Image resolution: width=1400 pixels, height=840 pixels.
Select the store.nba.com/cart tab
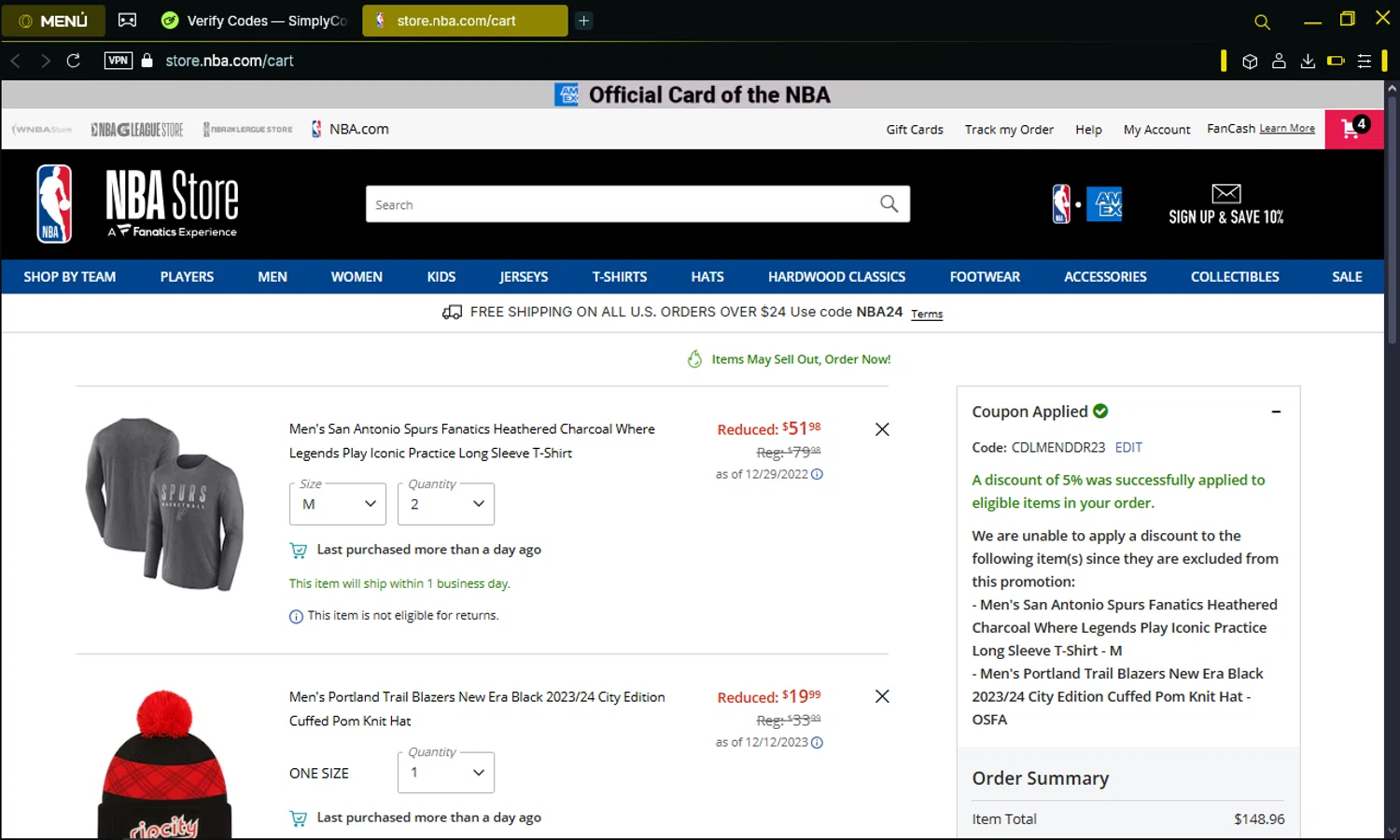click(465, 21)
